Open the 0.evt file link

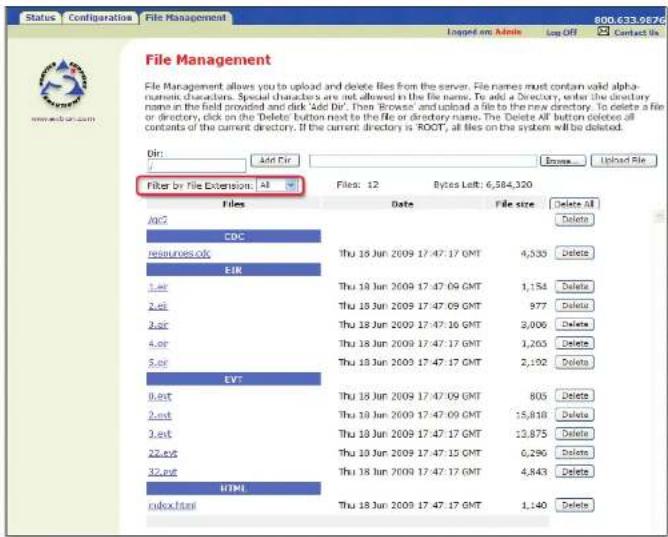(x=160, y=396)
